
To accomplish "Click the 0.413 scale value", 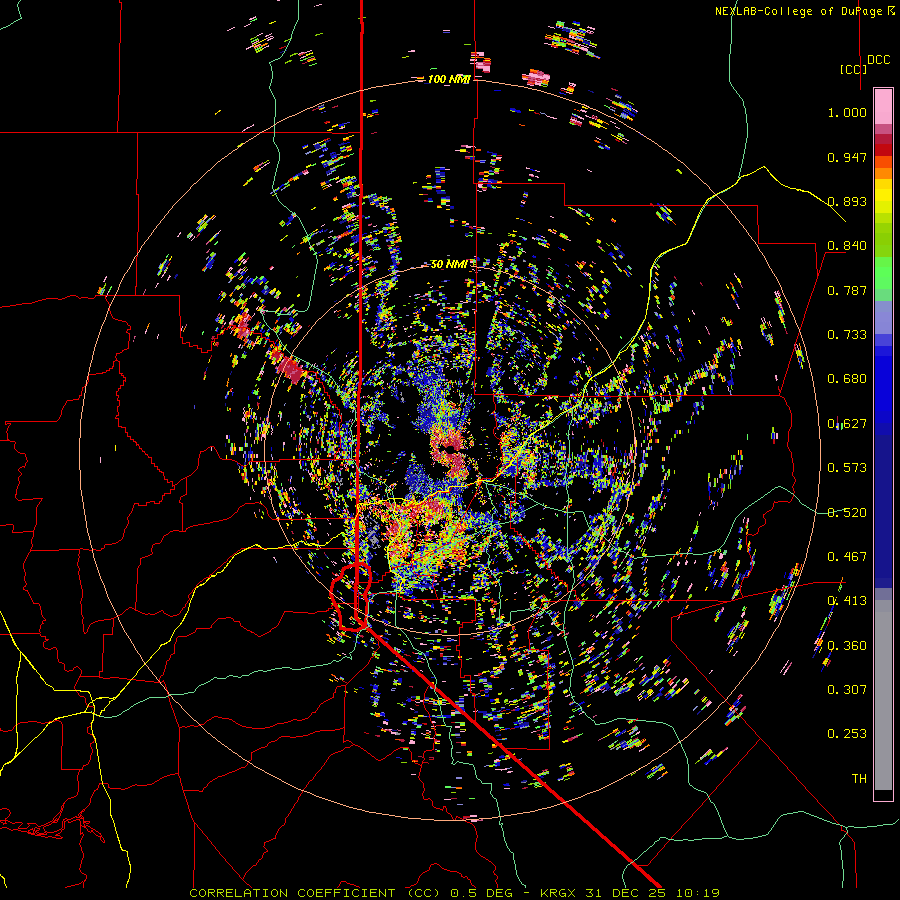I will [x=847, y=601].
